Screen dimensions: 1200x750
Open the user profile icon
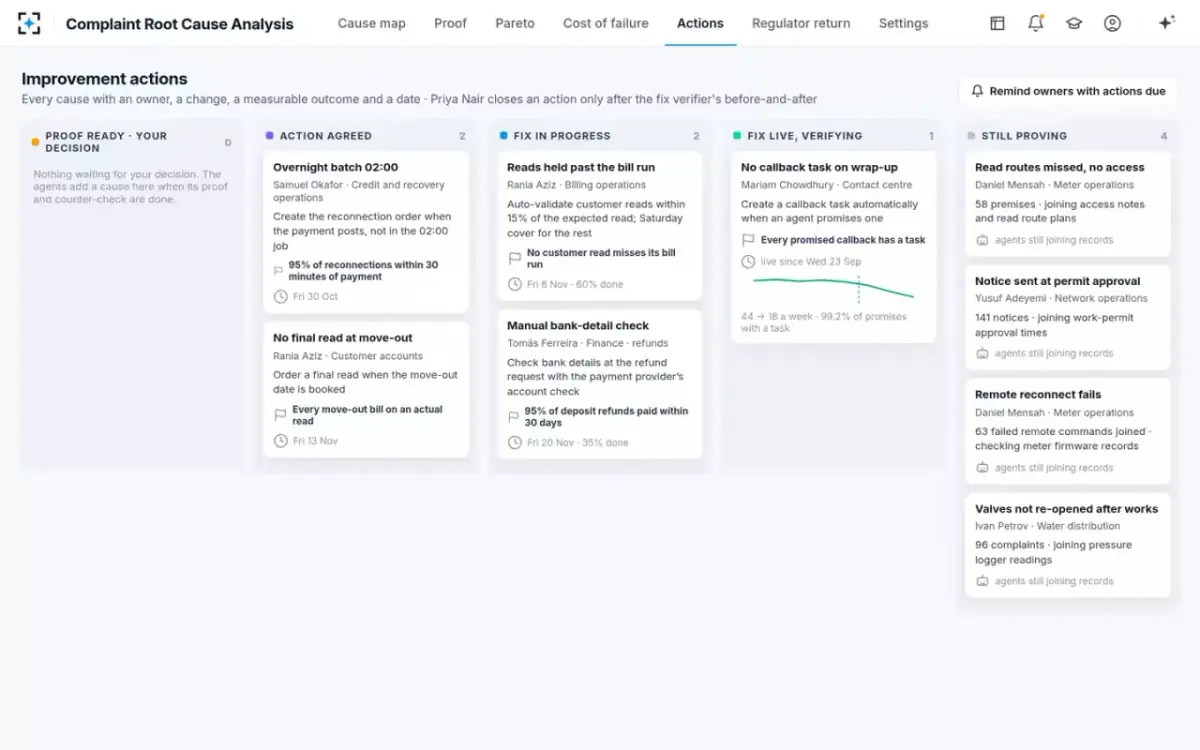pyautogui.click(x=1112, y=23)
